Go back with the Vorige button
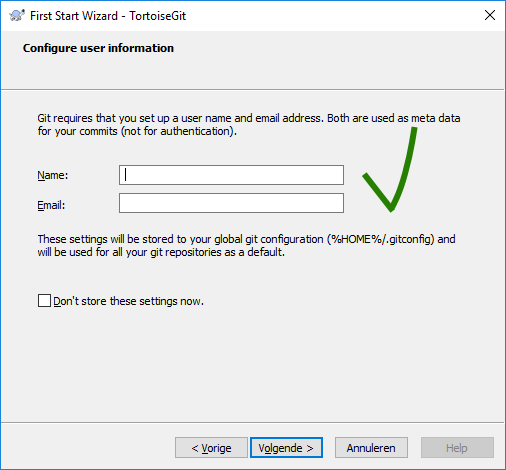 (211, 448)
